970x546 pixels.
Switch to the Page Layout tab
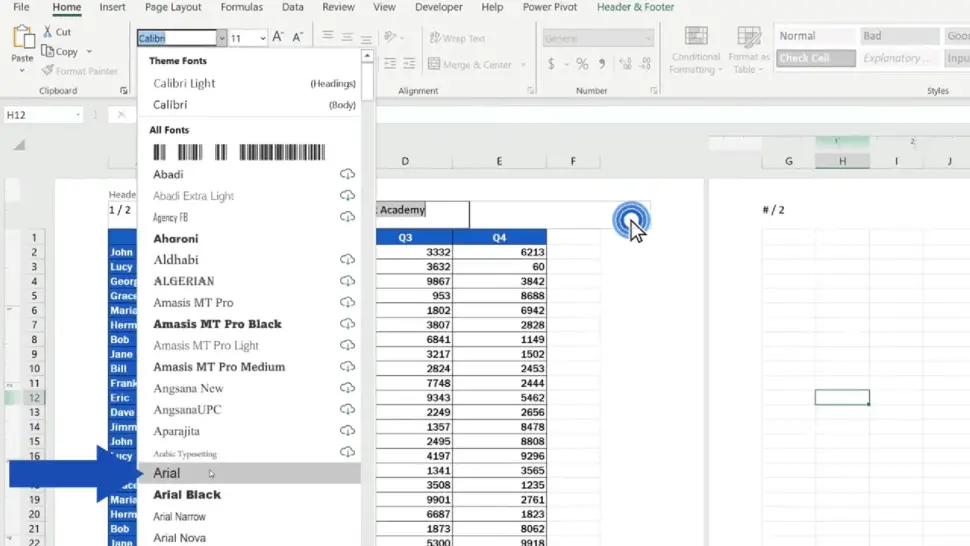(173, 7)
